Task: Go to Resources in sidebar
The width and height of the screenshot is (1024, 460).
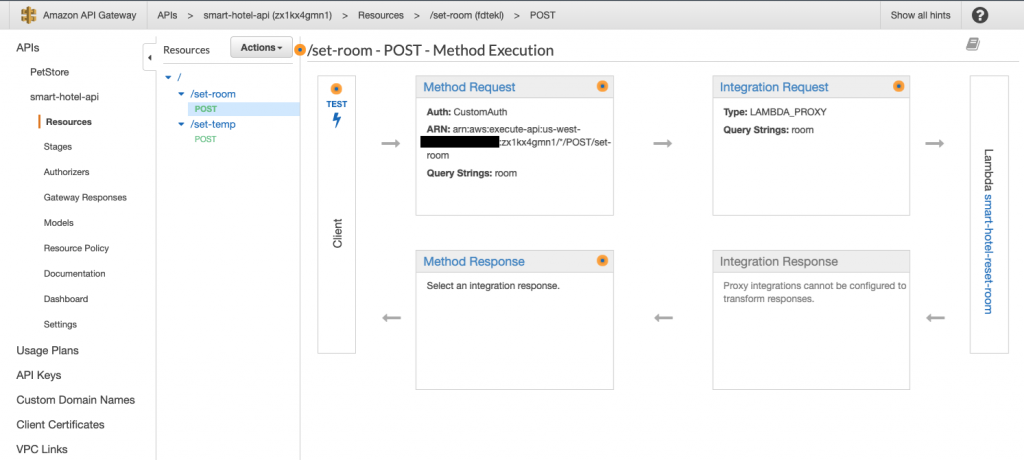Action: click(69, 122)
